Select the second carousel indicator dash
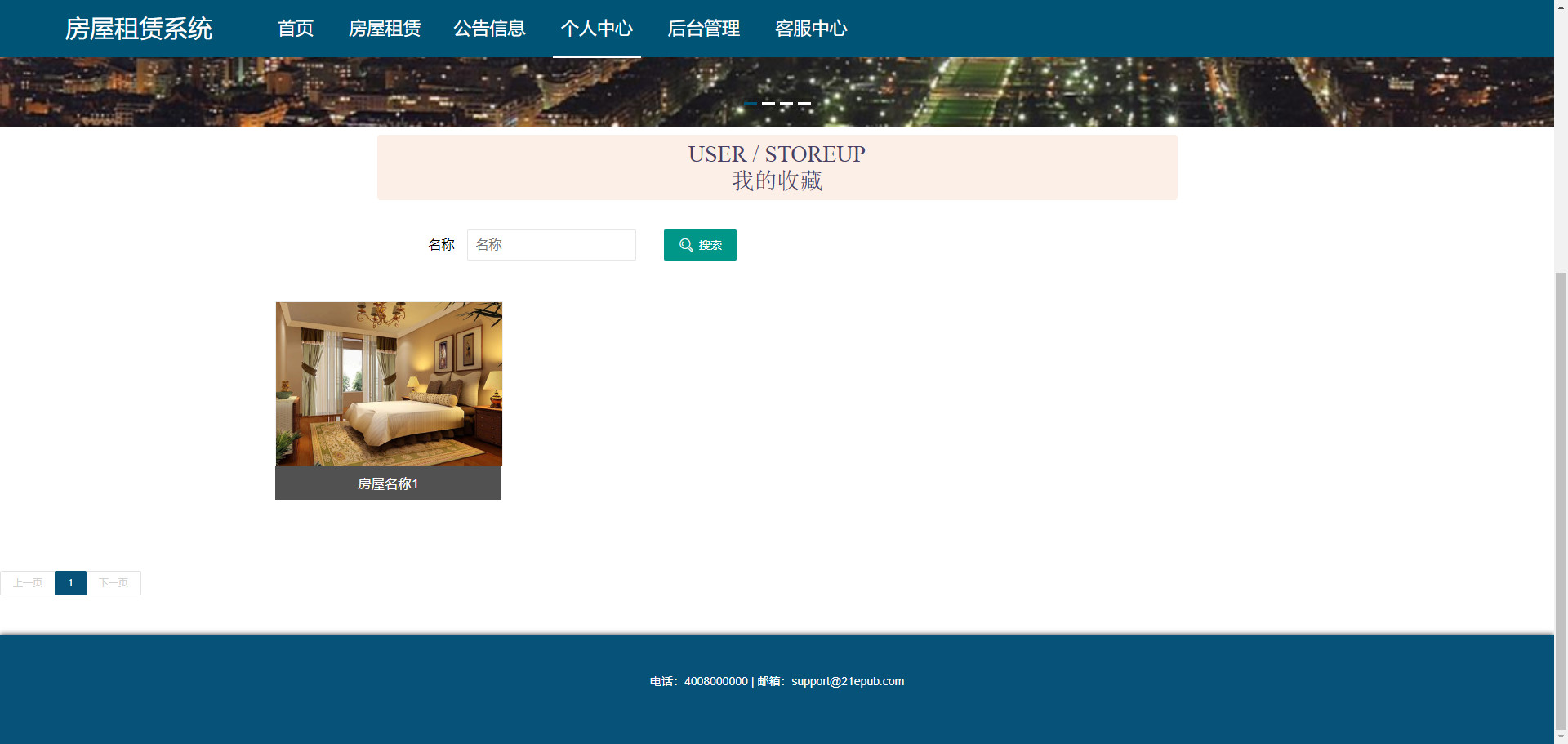The width and height of the screenshot is (1568, 744). point(768,104)
